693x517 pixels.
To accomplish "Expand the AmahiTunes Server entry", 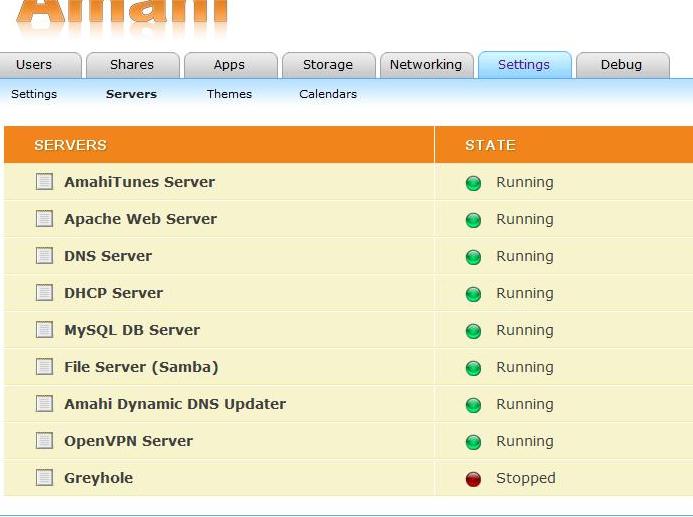I will coord(140,182).
